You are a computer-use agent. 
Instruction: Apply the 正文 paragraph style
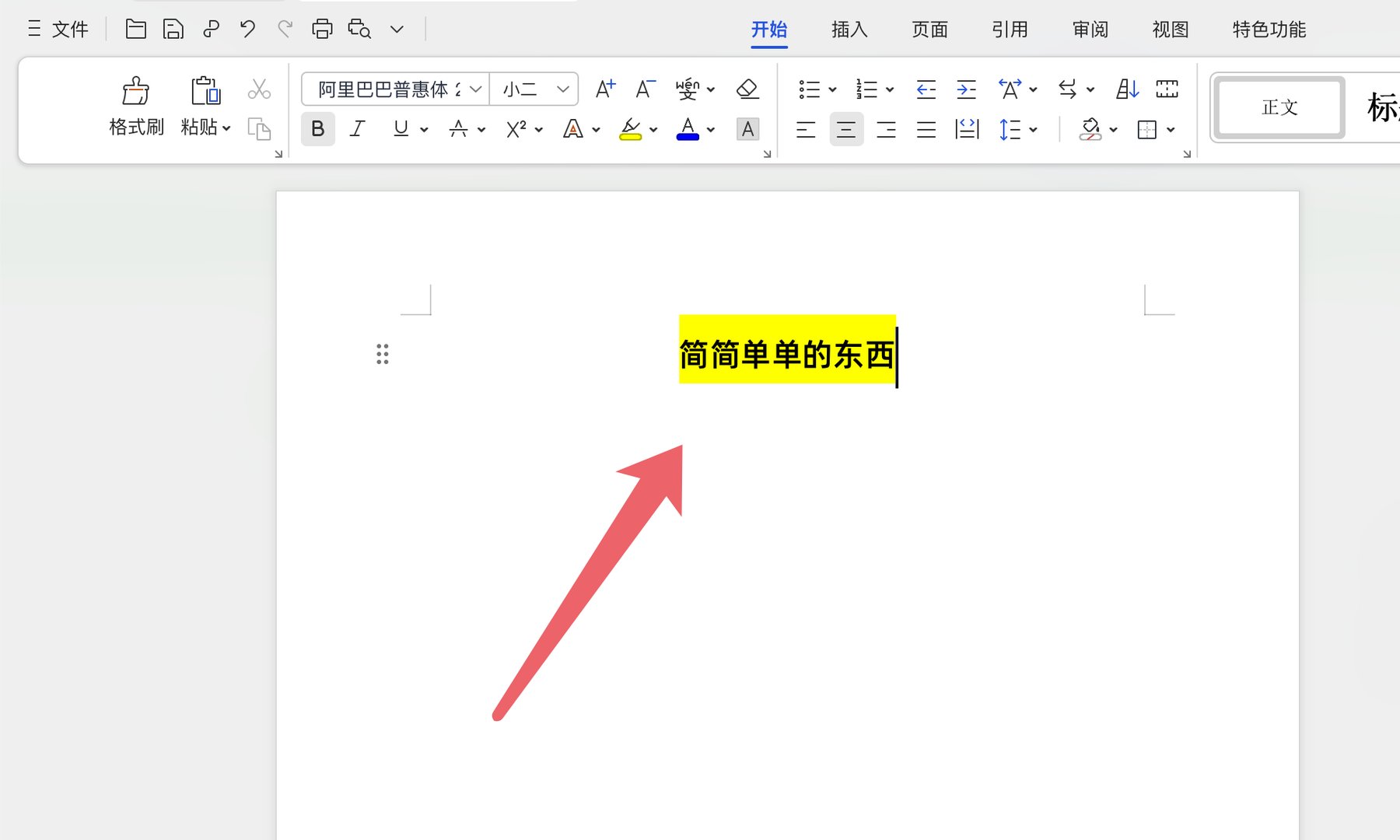point(1278,107)
